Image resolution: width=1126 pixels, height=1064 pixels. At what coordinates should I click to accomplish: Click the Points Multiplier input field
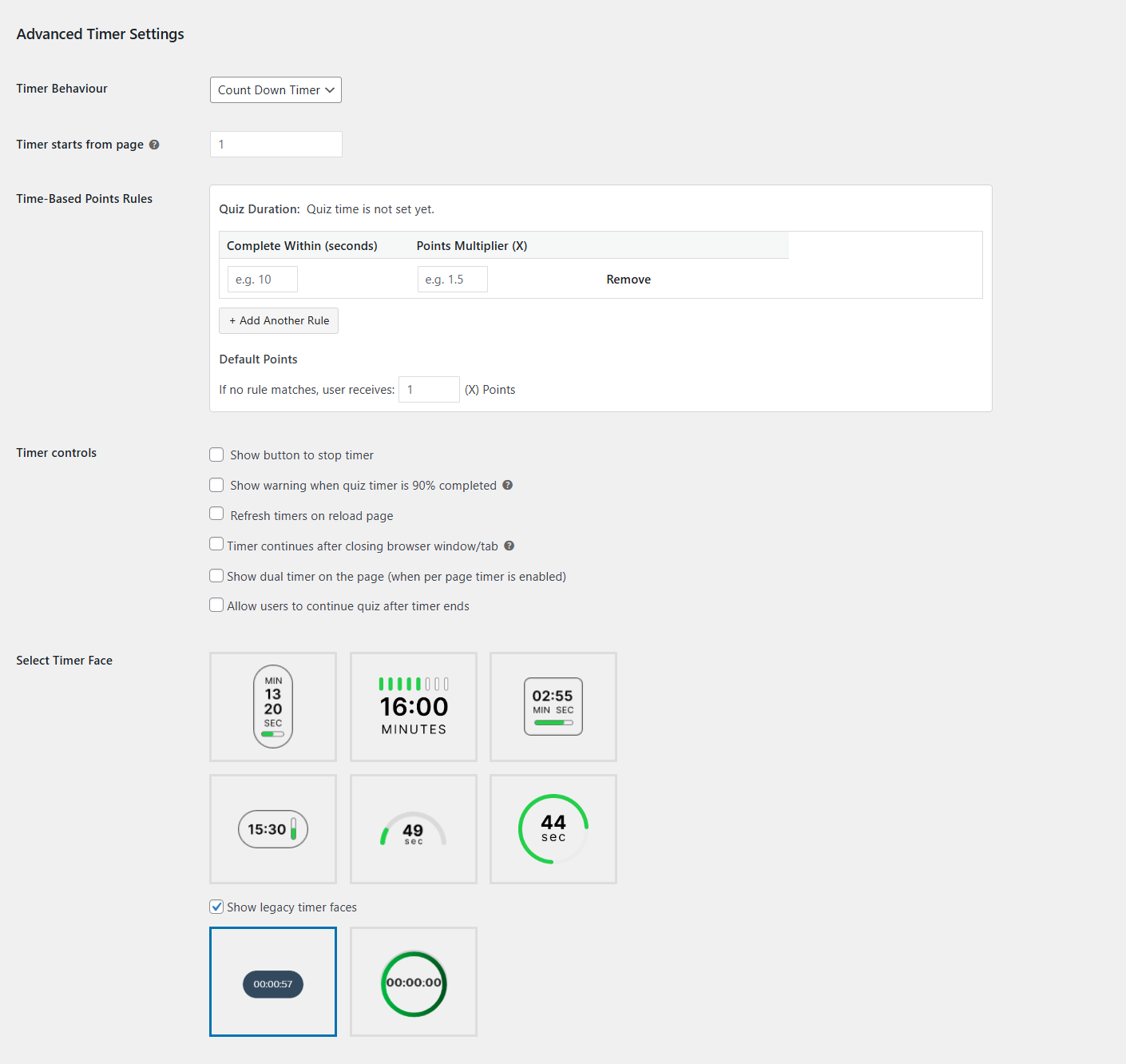[x=452, y=280]
